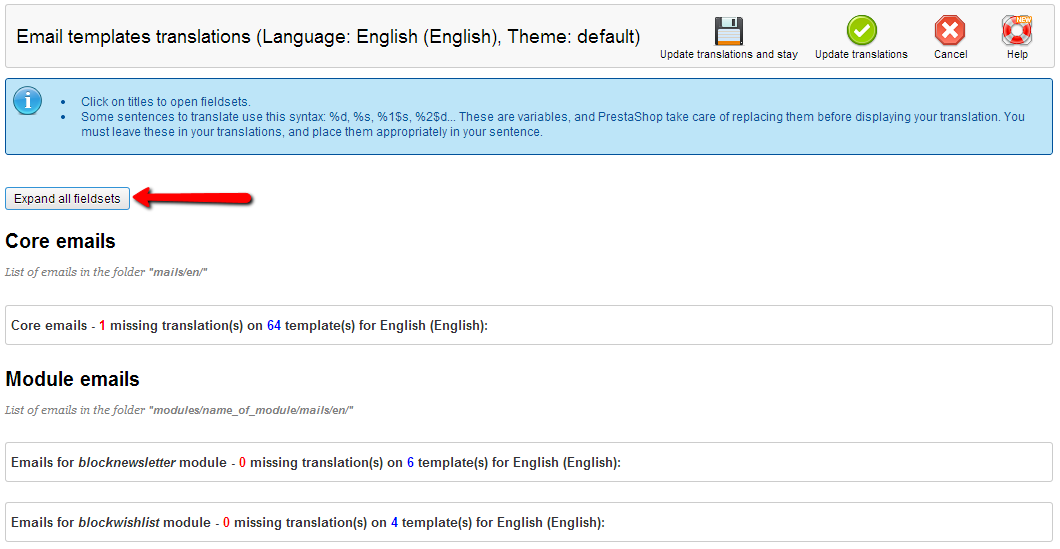Expand the blockwishlist module emails fieldset
1060x549 pixels.
(307, 523)
